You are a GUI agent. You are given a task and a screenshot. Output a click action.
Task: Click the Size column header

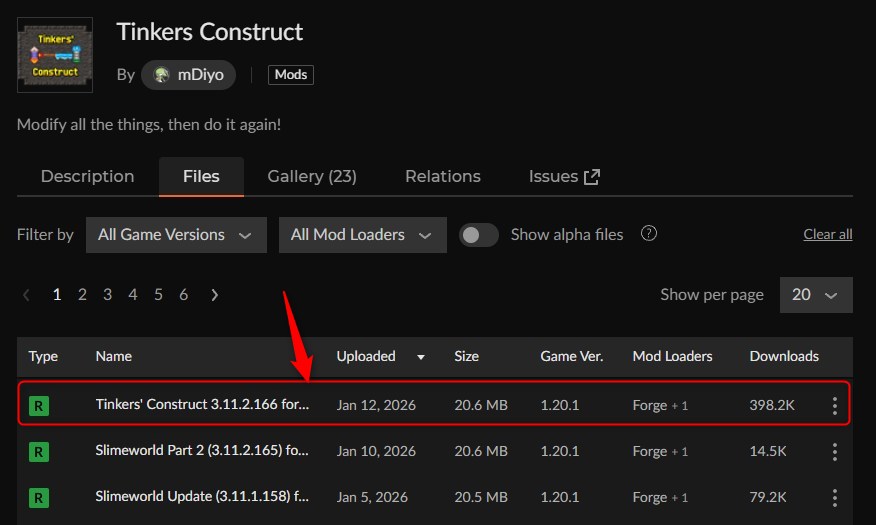click(466, 356)
